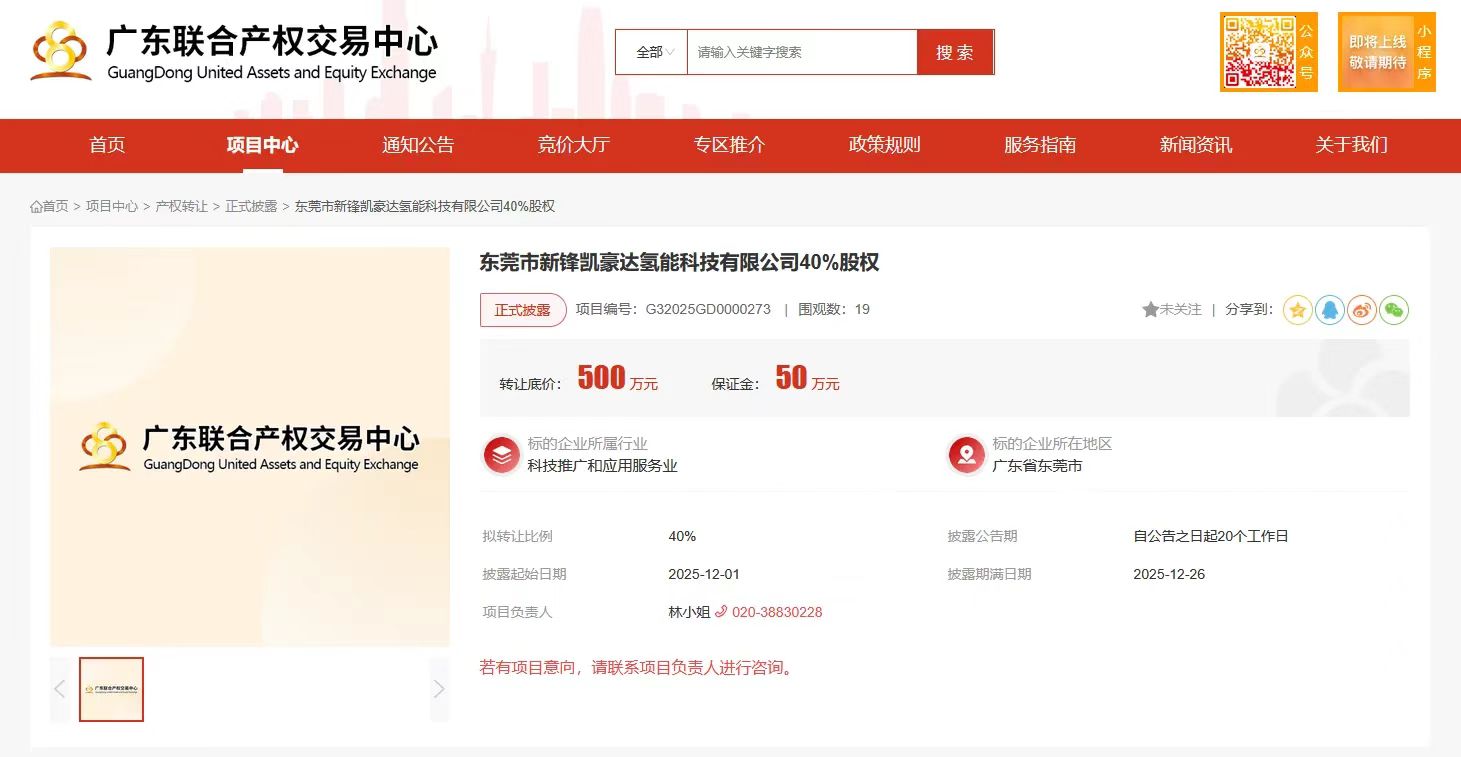The image size is (1461, 757).
Task: Share the project to QQ Zone
Action: 1297,310
